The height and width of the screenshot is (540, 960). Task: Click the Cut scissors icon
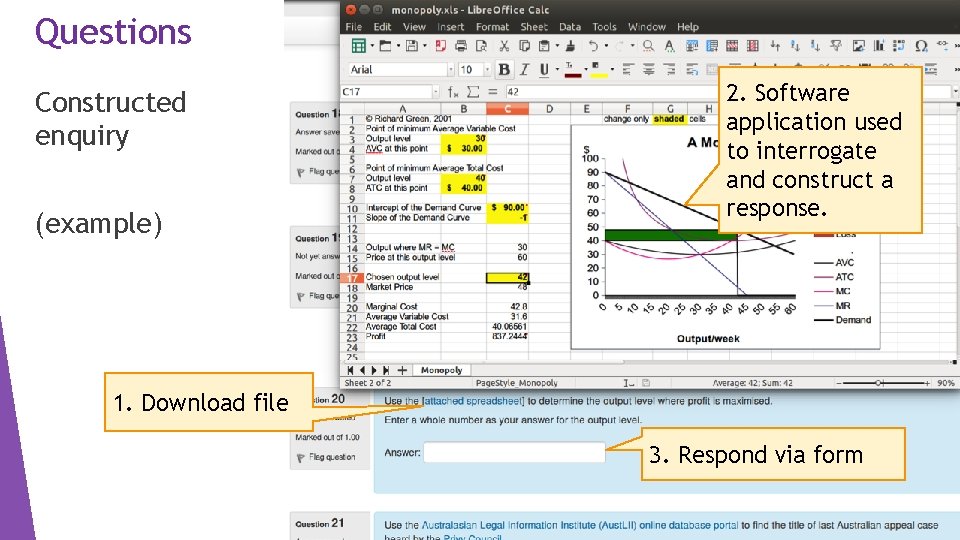[504, 46]
